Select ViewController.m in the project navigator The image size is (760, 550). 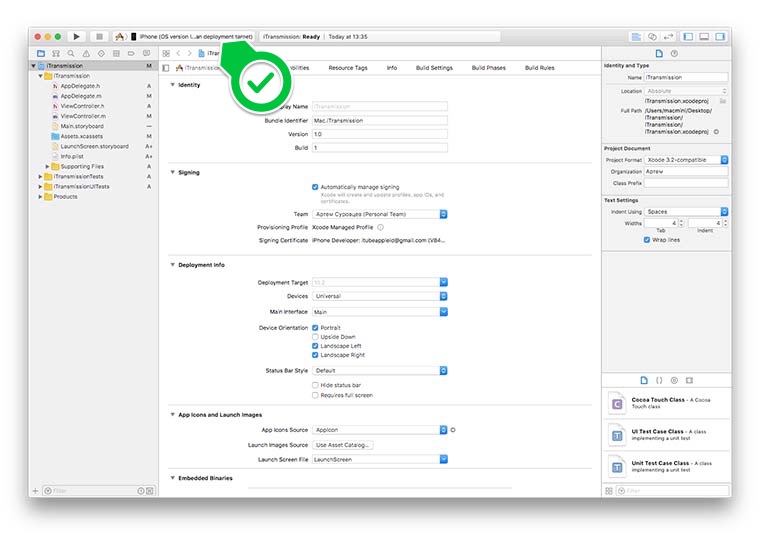(x=83, y=116)
